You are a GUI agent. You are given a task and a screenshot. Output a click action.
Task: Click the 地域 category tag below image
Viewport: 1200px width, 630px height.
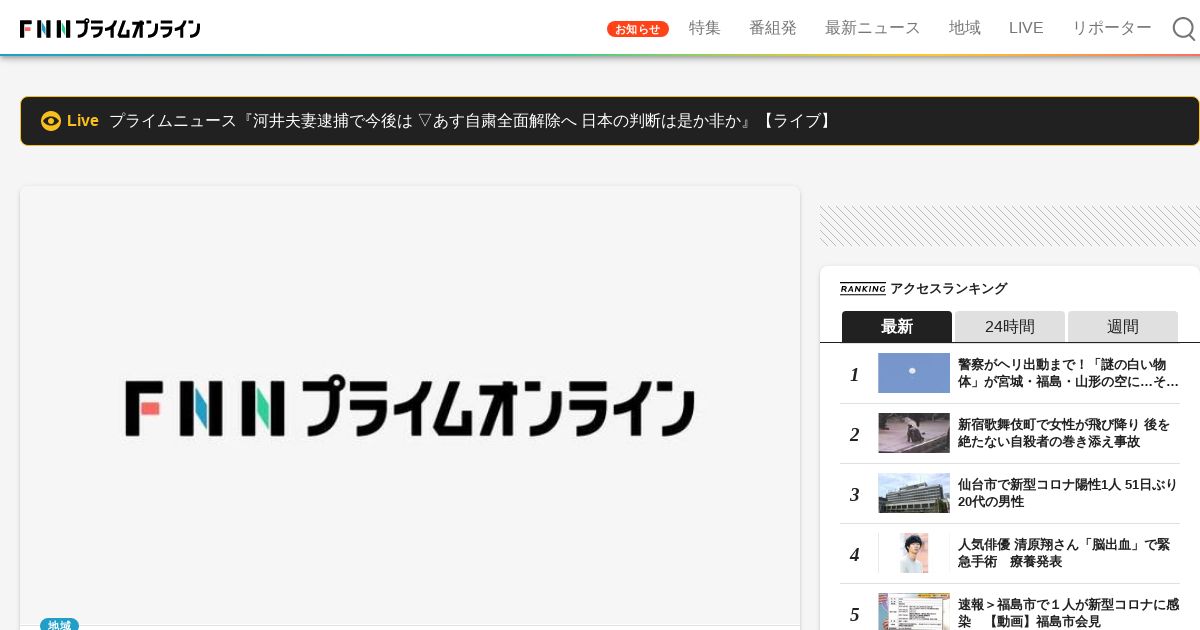[59, 625]
